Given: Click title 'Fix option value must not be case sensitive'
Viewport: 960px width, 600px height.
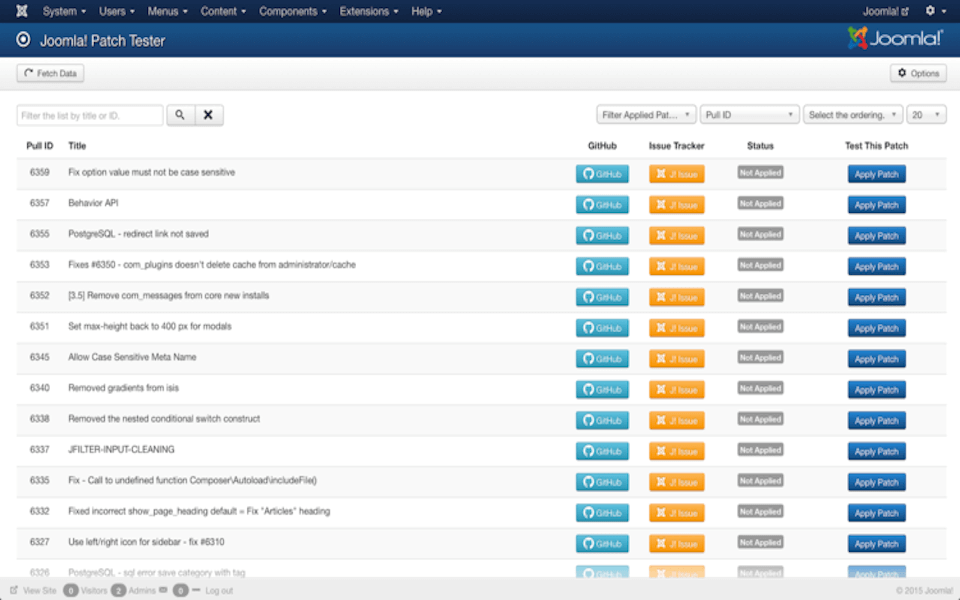Looking at the screenshot, I should pyautogui.click(x=151, y=172).
